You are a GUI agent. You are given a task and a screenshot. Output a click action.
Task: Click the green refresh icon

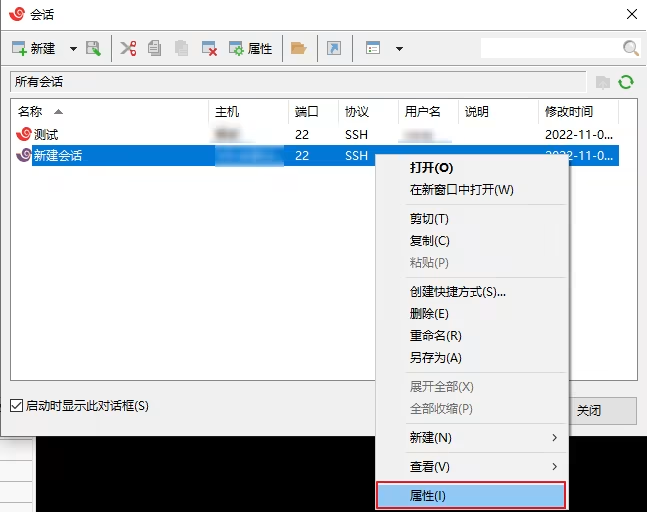point(626,82)
